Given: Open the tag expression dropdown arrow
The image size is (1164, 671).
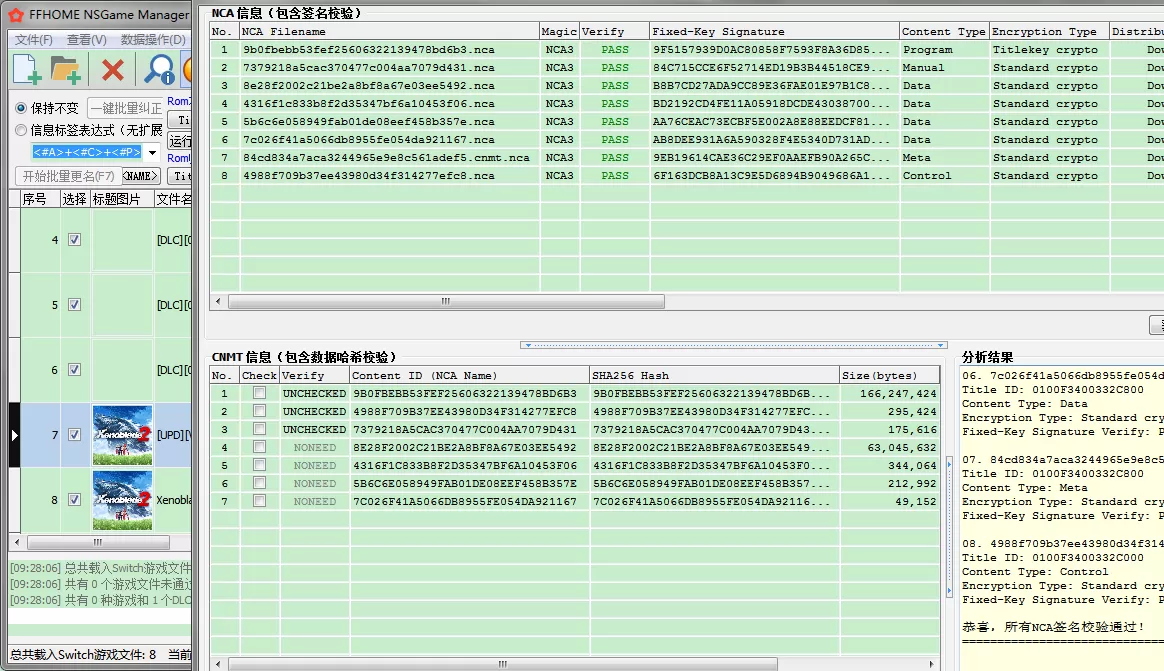Looking at the screenshot, I should pos(153,153).
